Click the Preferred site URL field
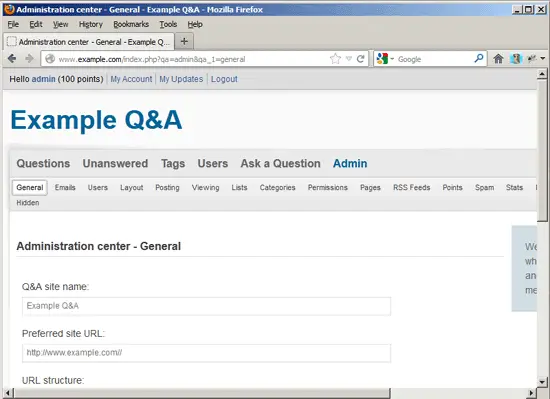Viewport: 550px width, 399px height. click(x=206, y=353)
